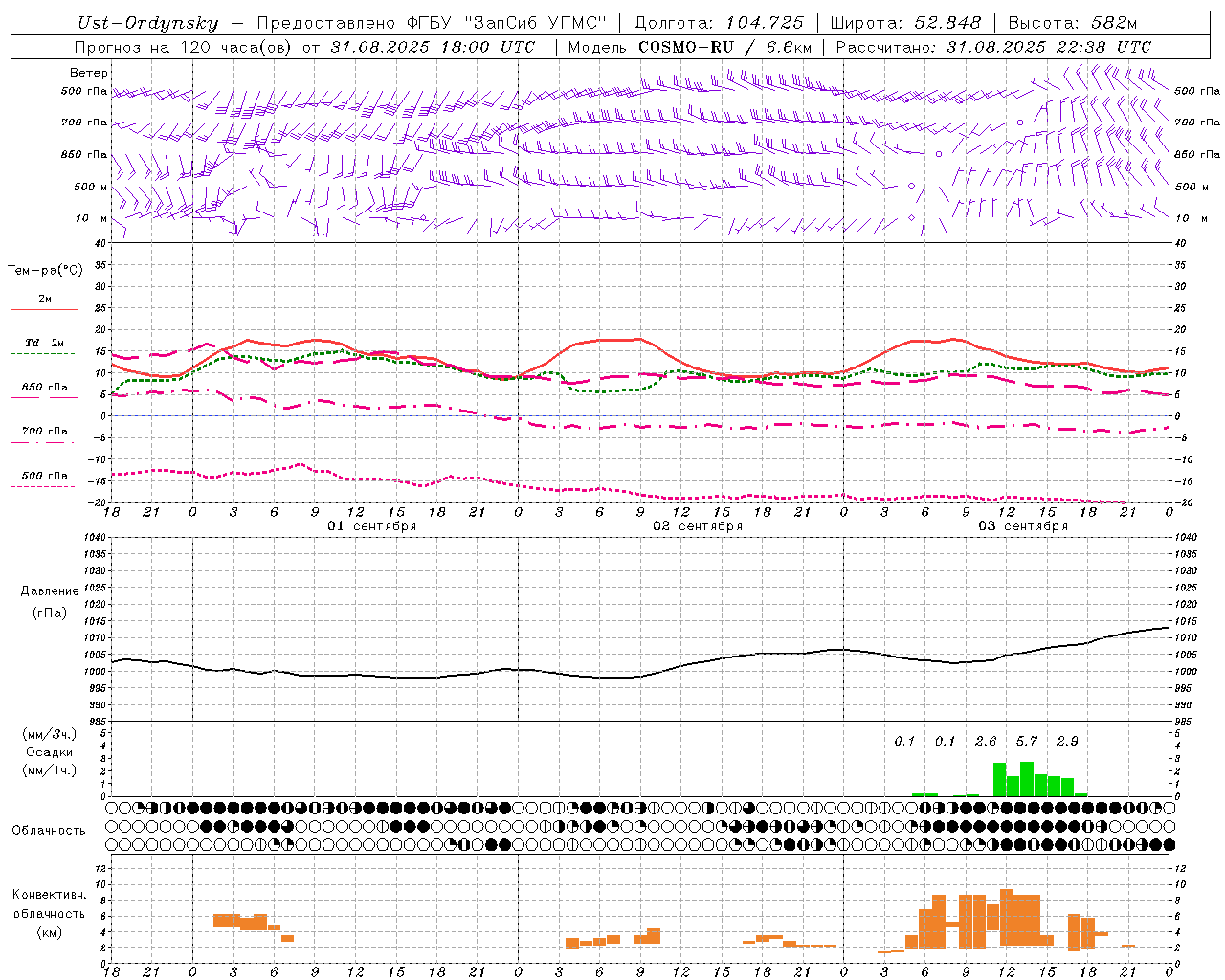The width and height of the screenshot is (1225, 980).
Task: Select the 500 гПа temperature legend entry
Action: (44, 476)
